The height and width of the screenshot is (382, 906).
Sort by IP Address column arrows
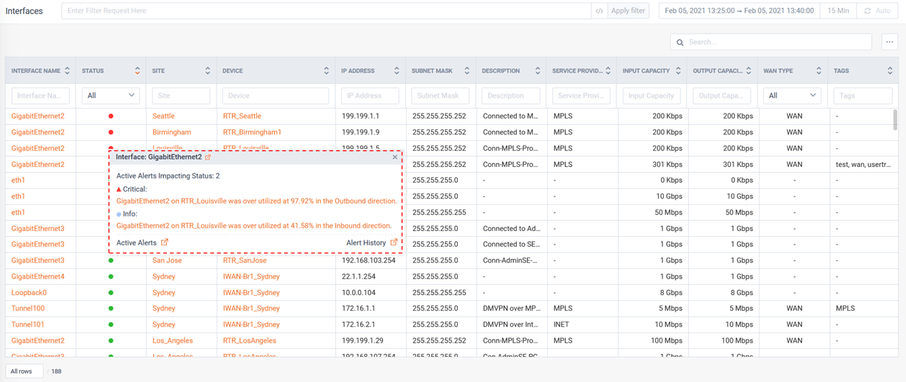[x=396, y=71]
